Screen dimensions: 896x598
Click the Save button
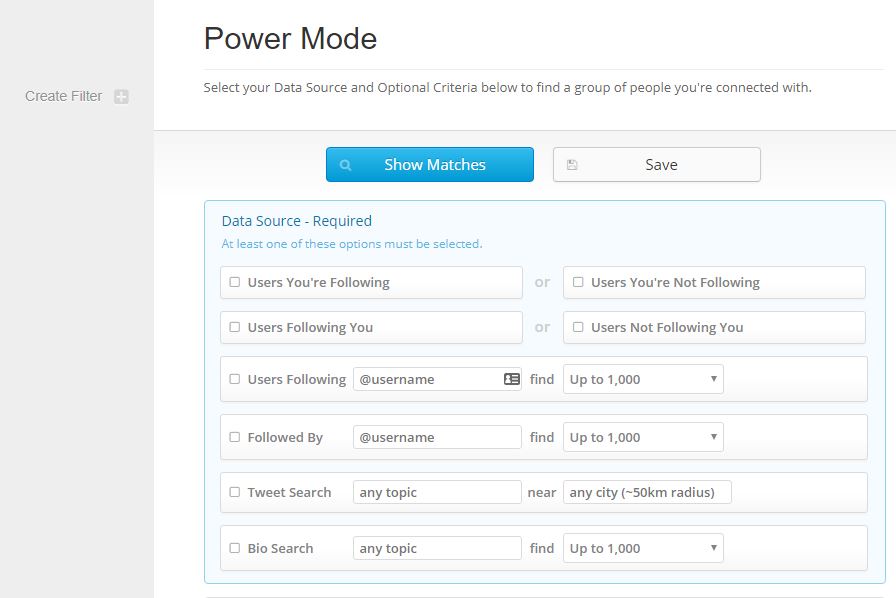click(657, 165)
